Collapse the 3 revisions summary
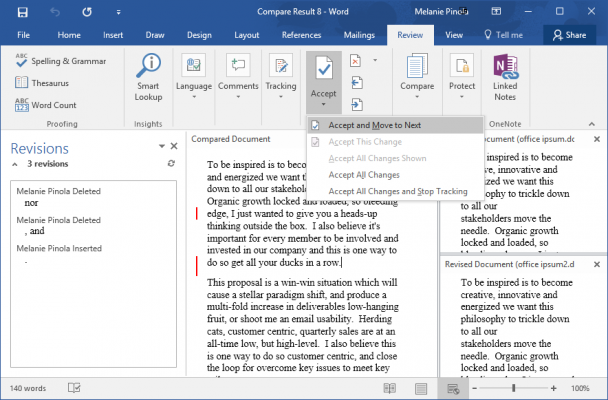Viewport: 608px width, 400px height. 15,164
